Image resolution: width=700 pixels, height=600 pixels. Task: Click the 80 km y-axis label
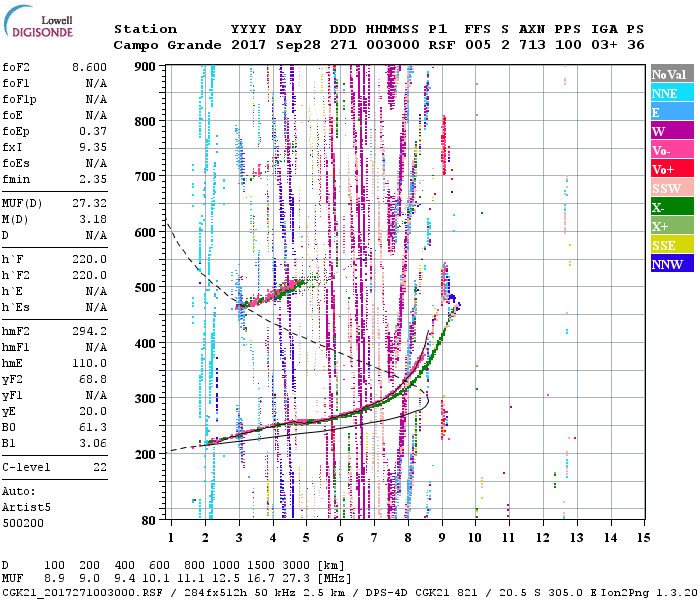149,520
